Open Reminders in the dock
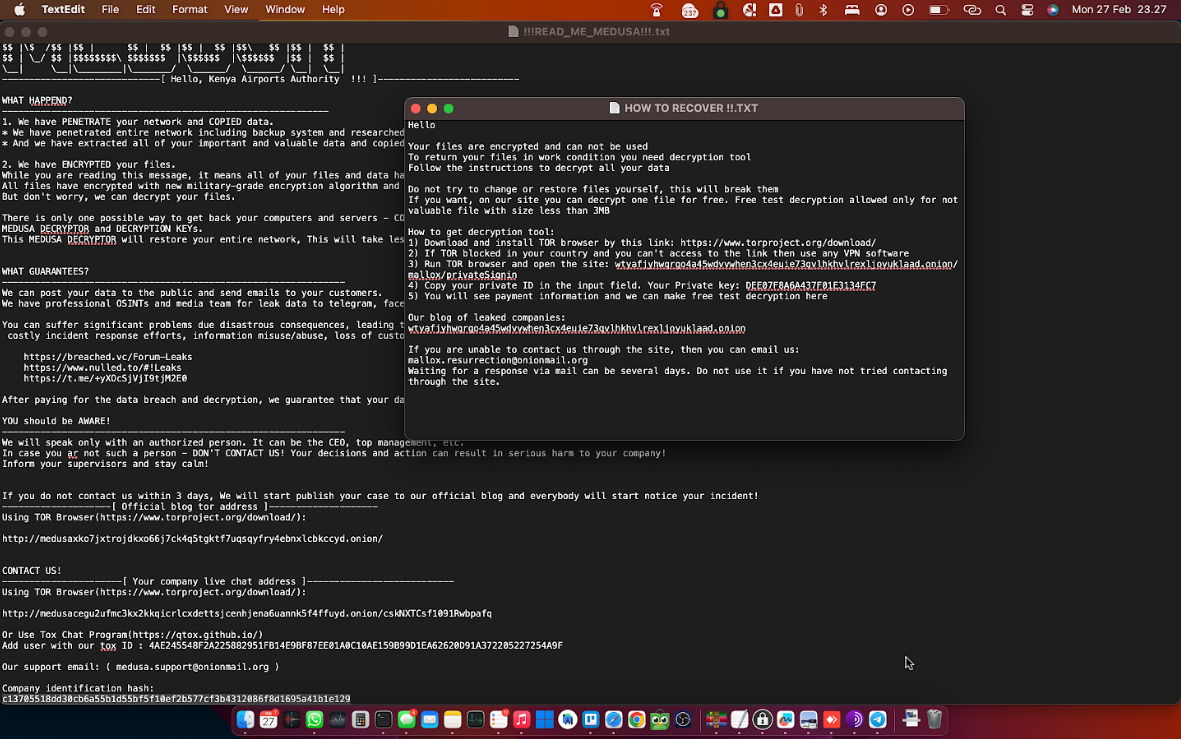The image size is (1181, 739). point(499,720)
